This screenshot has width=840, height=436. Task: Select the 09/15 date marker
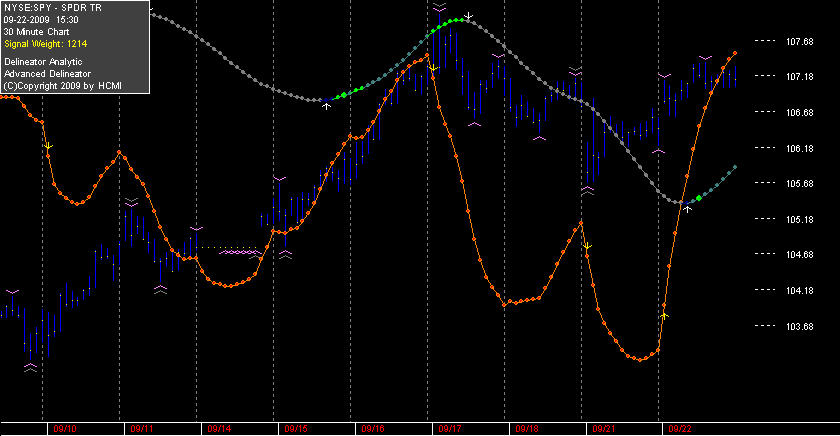pyautogui.click(x=296, y=429)
